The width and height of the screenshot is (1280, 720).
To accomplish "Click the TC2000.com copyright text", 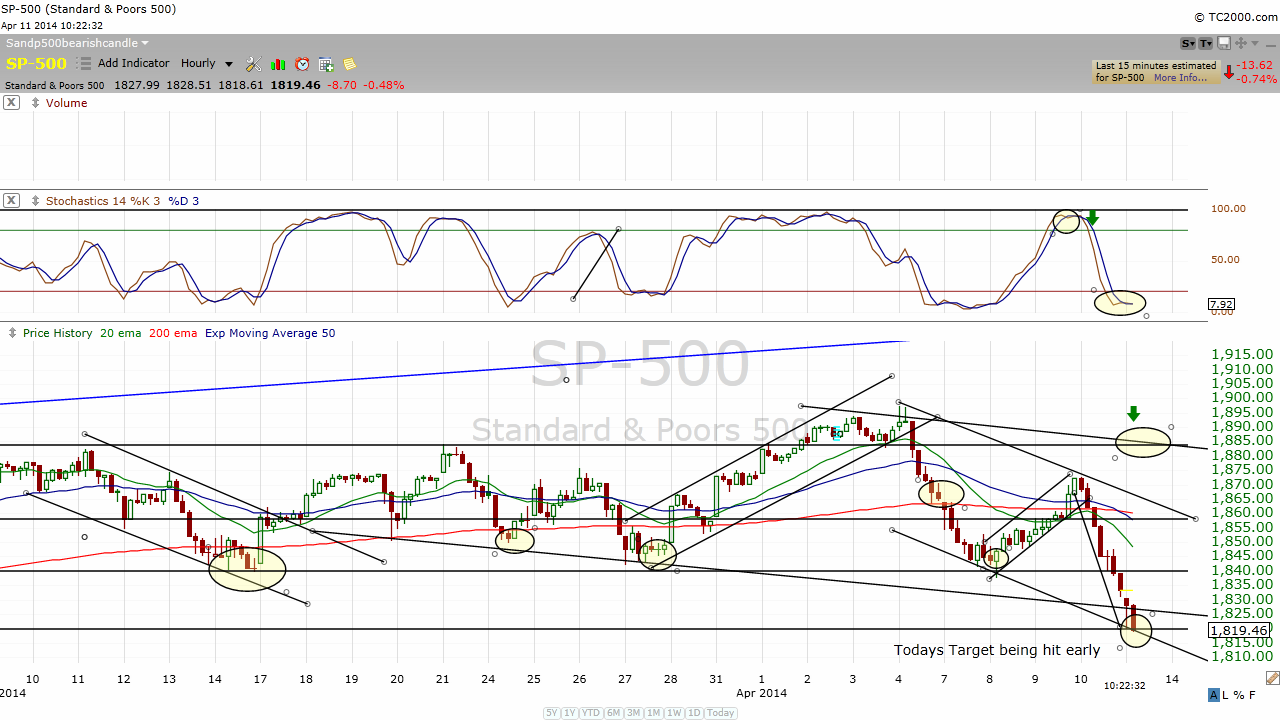I will coord(1234,17).
